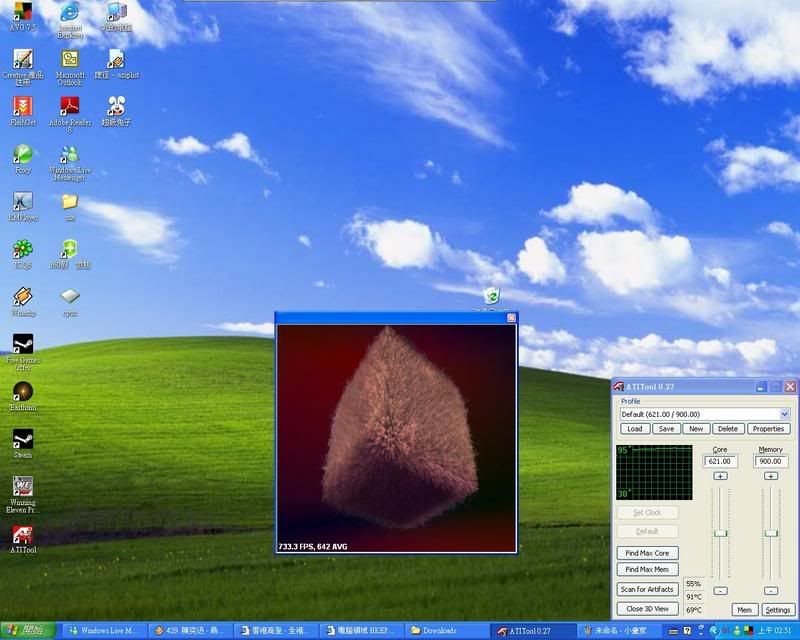
Task: Select the yellow folder icon on the desktop
Action: coord(70,202)
